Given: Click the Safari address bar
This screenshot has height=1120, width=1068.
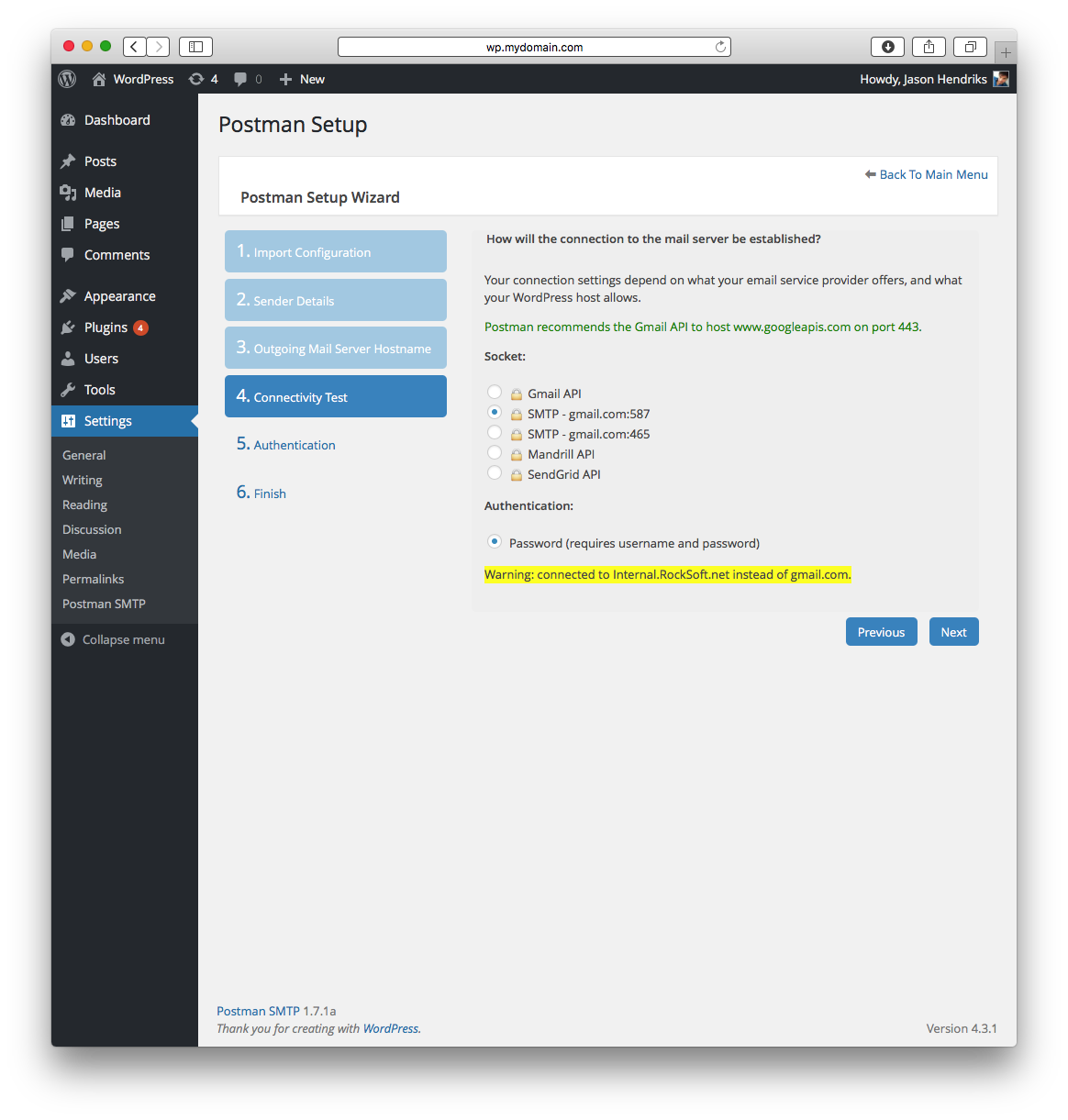Looking at the screenshot, I should pyautogui.click(x=534, y=47).
